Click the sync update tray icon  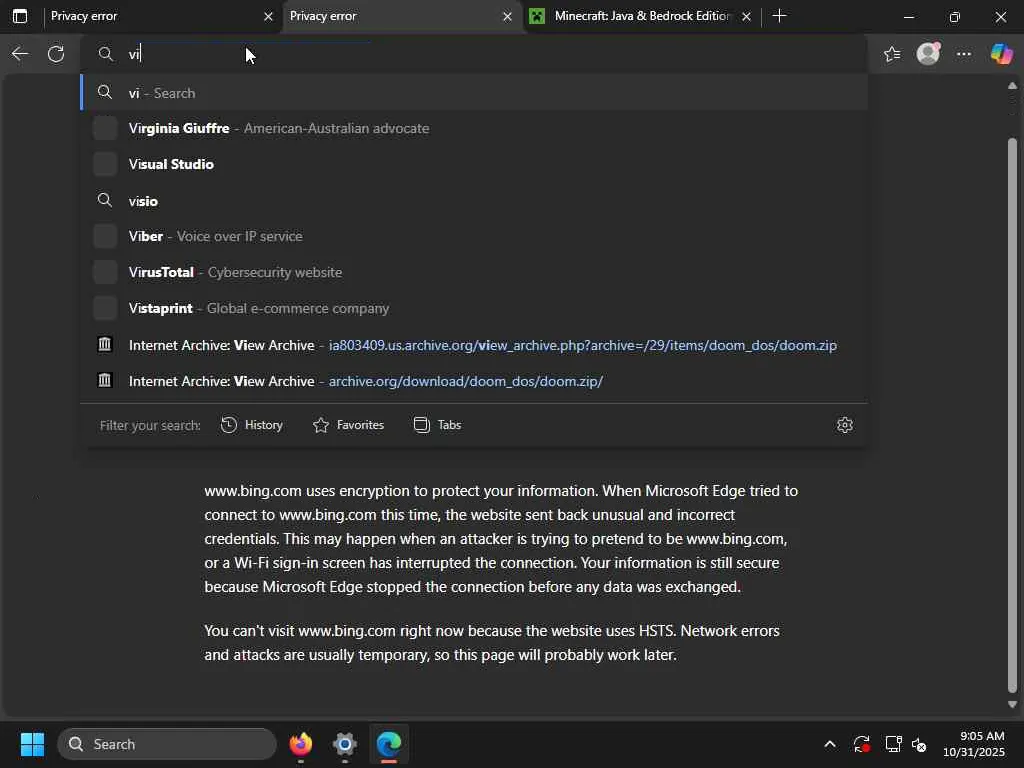pos(861,744)
